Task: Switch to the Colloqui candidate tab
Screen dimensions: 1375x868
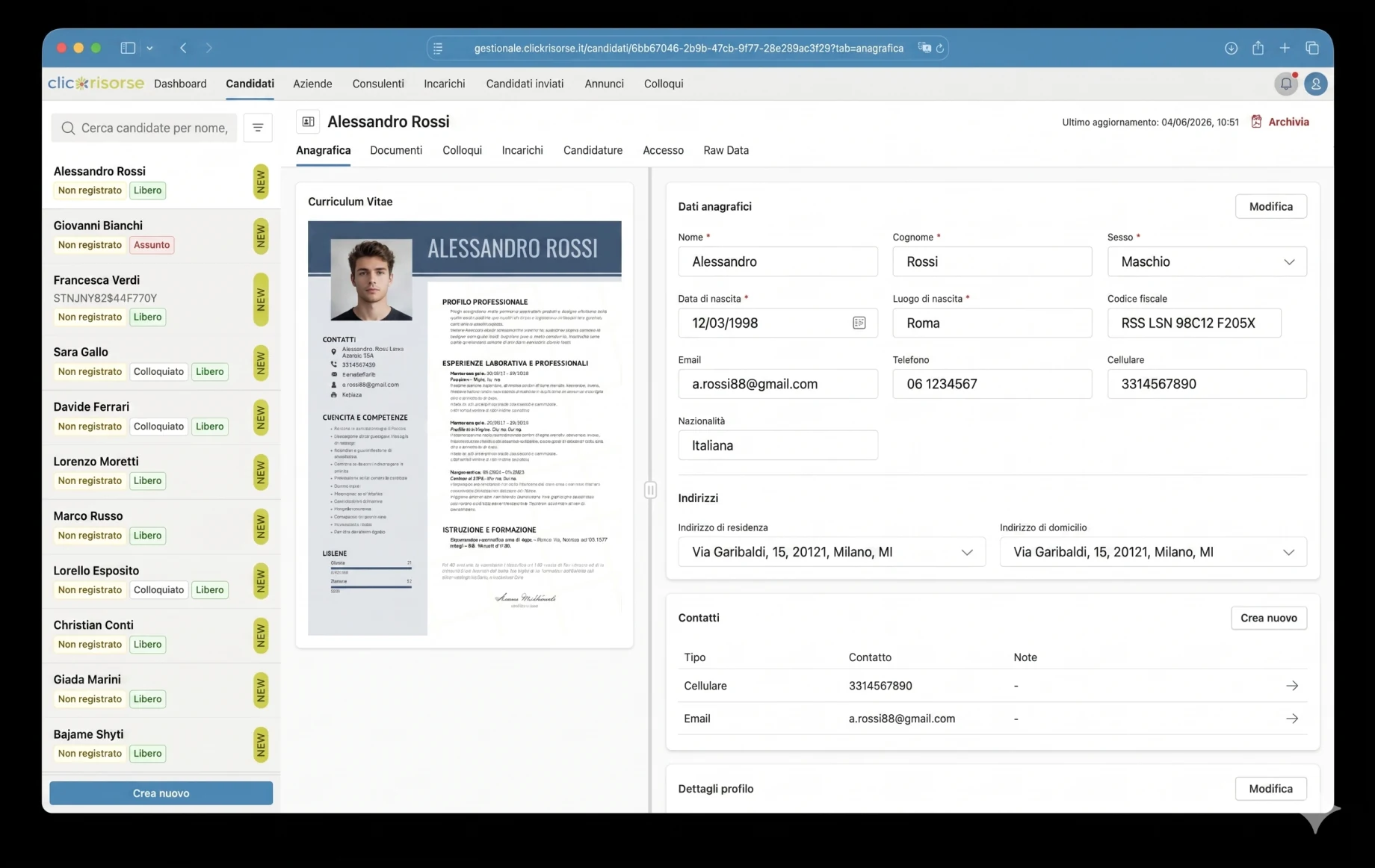Action: 462,150
